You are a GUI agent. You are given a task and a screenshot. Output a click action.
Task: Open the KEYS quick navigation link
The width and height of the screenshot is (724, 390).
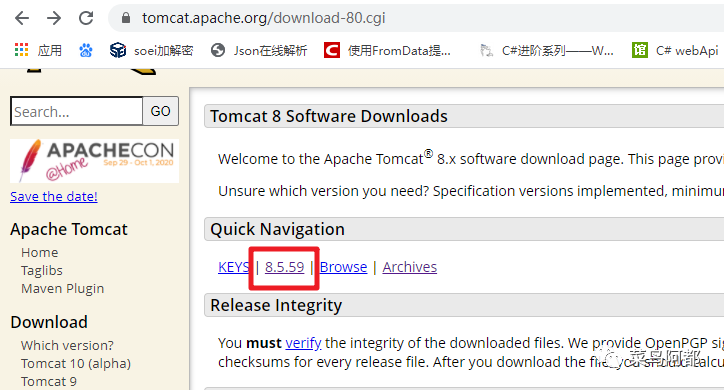click(x=234, y=267)
